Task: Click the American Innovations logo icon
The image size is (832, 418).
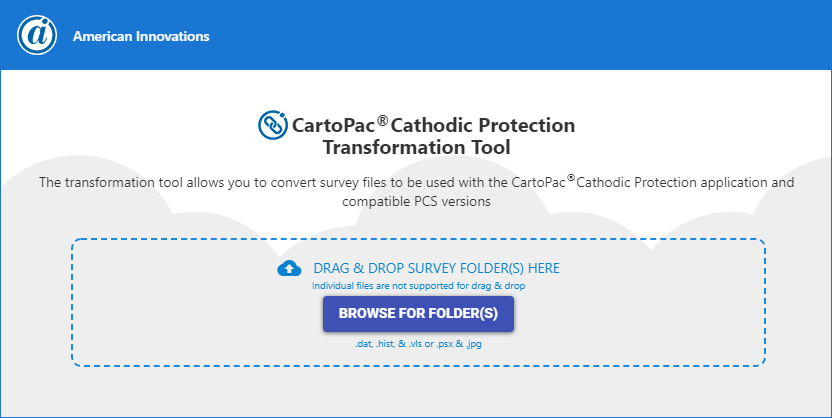Action: point(36,36)
